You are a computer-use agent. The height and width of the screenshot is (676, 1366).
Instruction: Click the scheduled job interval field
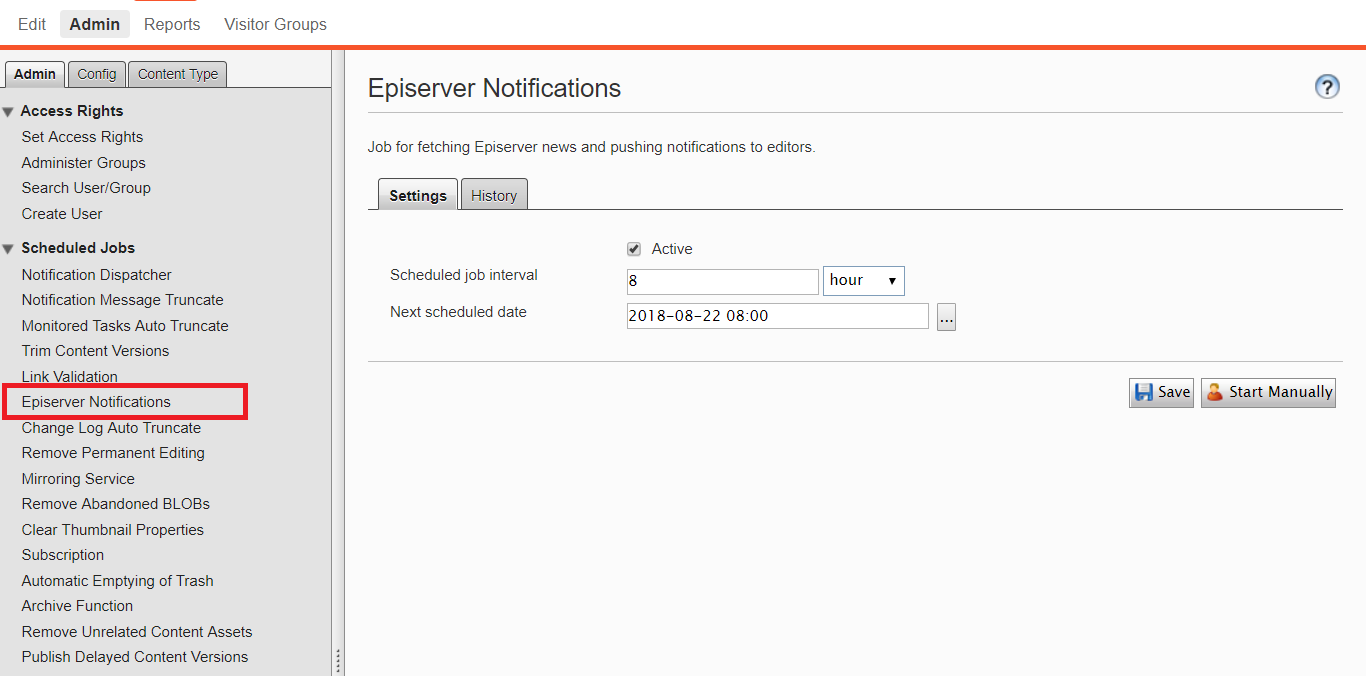point(723,282)
